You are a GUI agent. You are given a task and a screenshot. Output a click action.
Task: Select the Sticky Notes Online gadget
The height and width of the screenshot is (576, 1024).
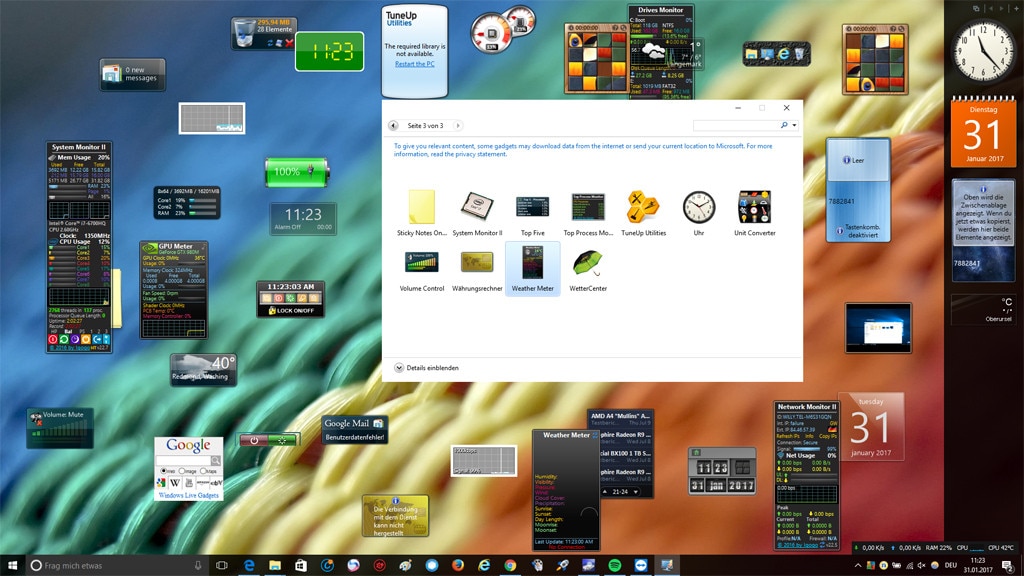pyautogui.click(x=422, y=214)
